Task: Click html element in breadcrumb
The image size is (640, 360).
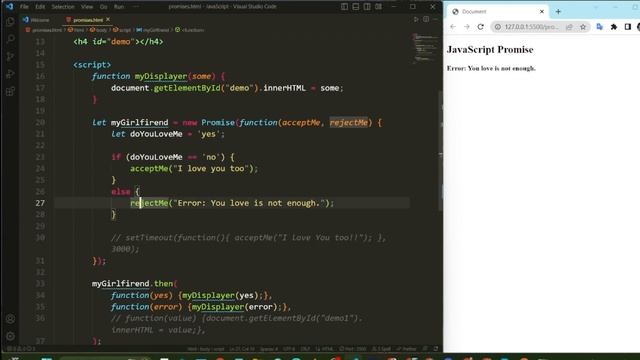Action: (x=76, y=30)
